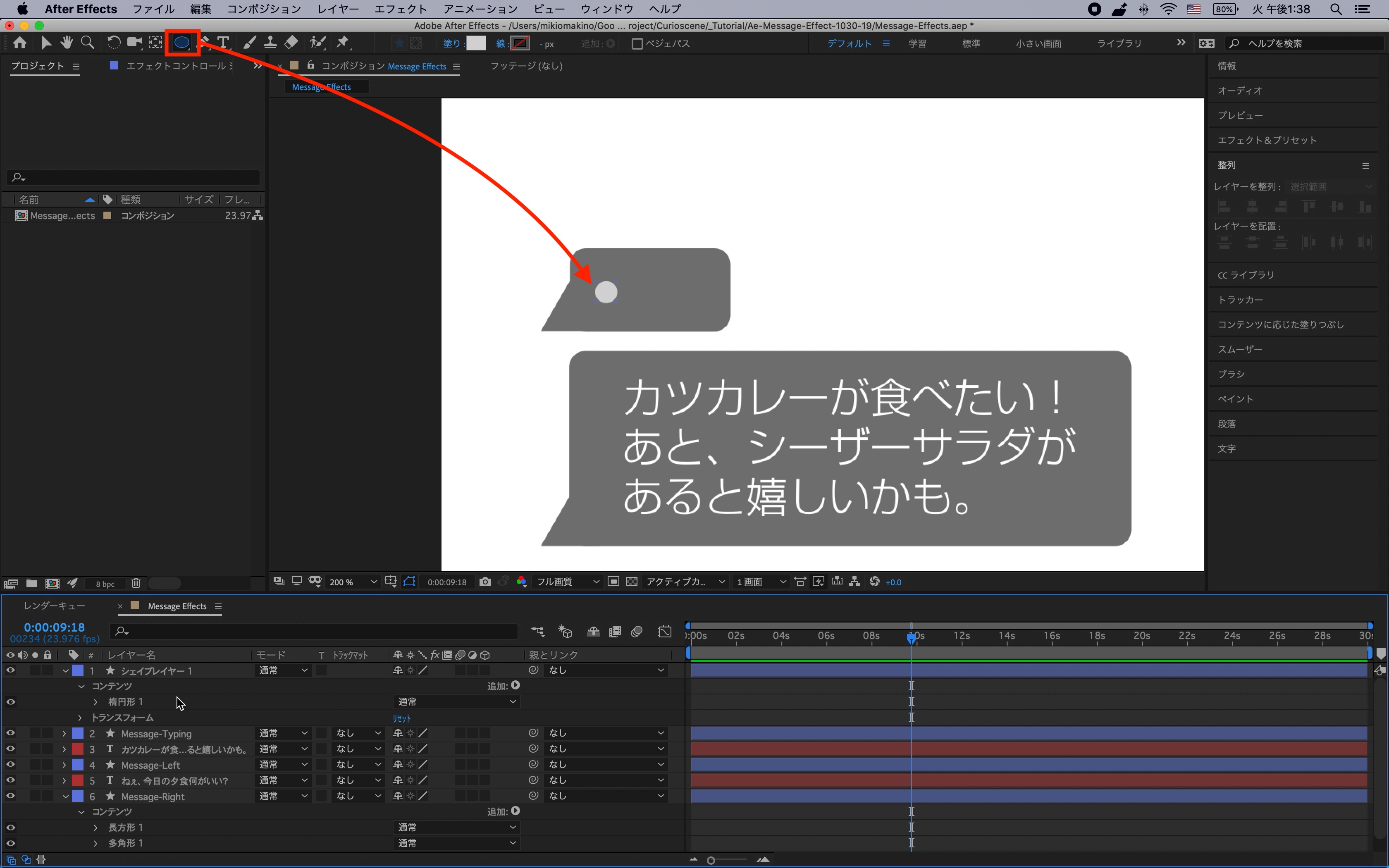The image size is (1389, 868).
Task: Select the Eraser tool
Action: coord(291,43)
